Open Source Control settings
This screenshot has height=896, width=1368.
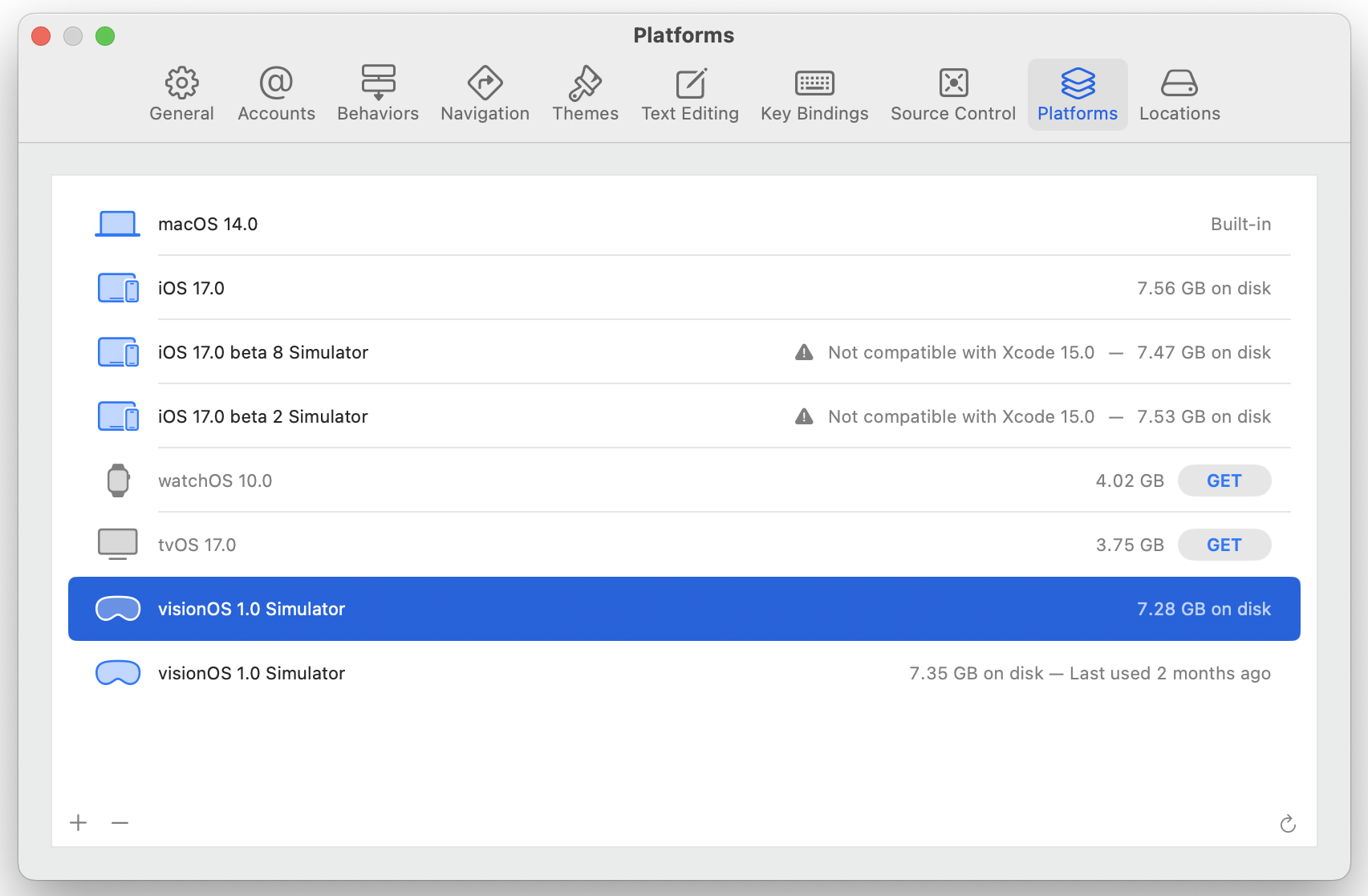point(953,95)
